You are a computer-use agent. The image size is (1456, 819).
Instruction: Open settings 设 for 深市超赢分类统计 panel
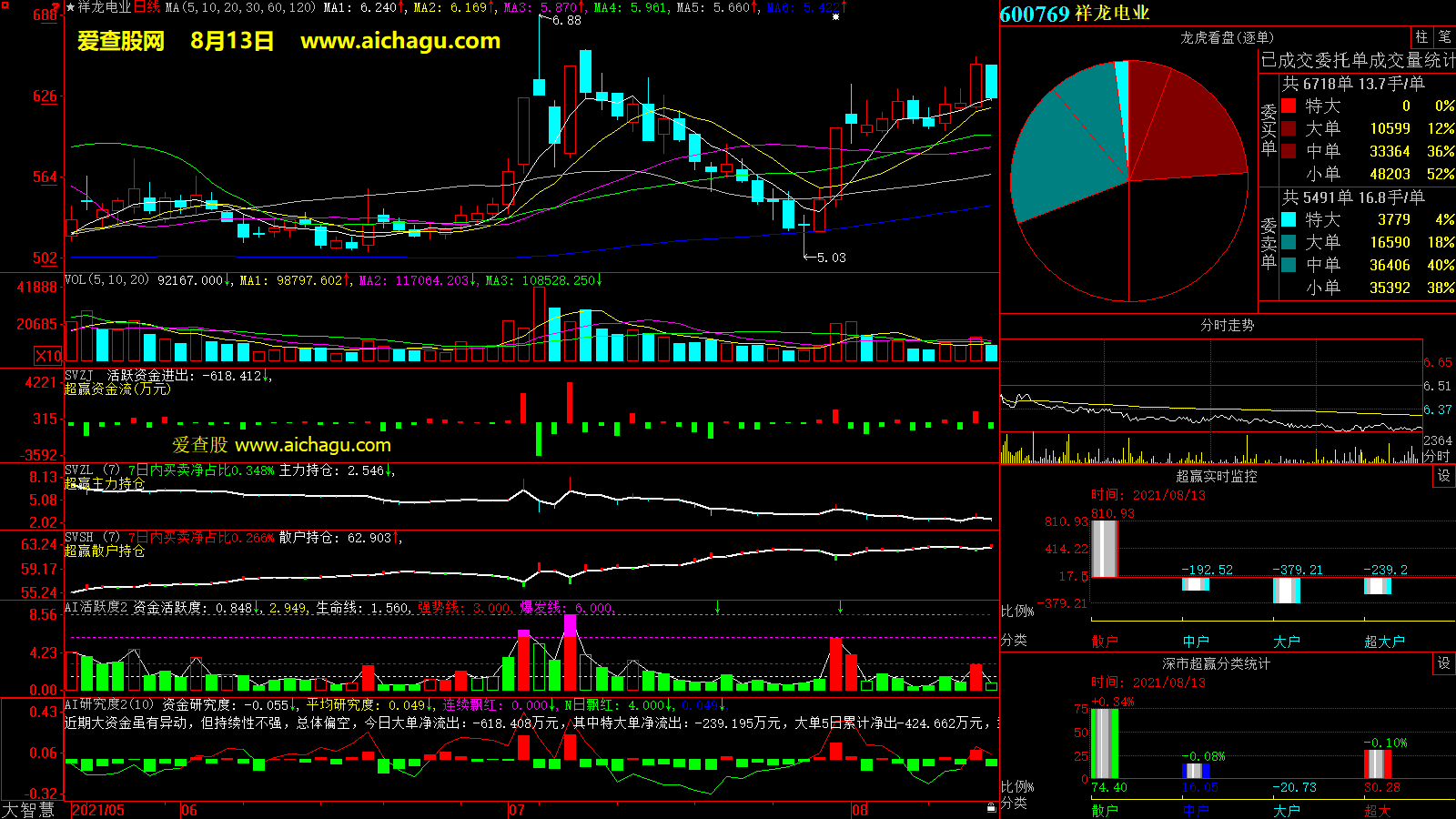coord(1444,663)
